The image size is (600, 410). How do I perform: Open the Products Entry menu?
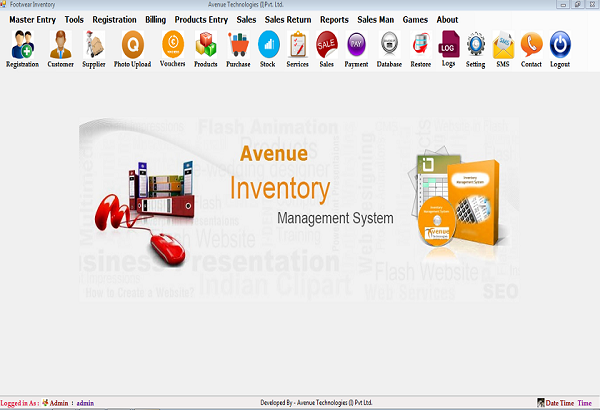pyautogui.click(x=201, y=20)
